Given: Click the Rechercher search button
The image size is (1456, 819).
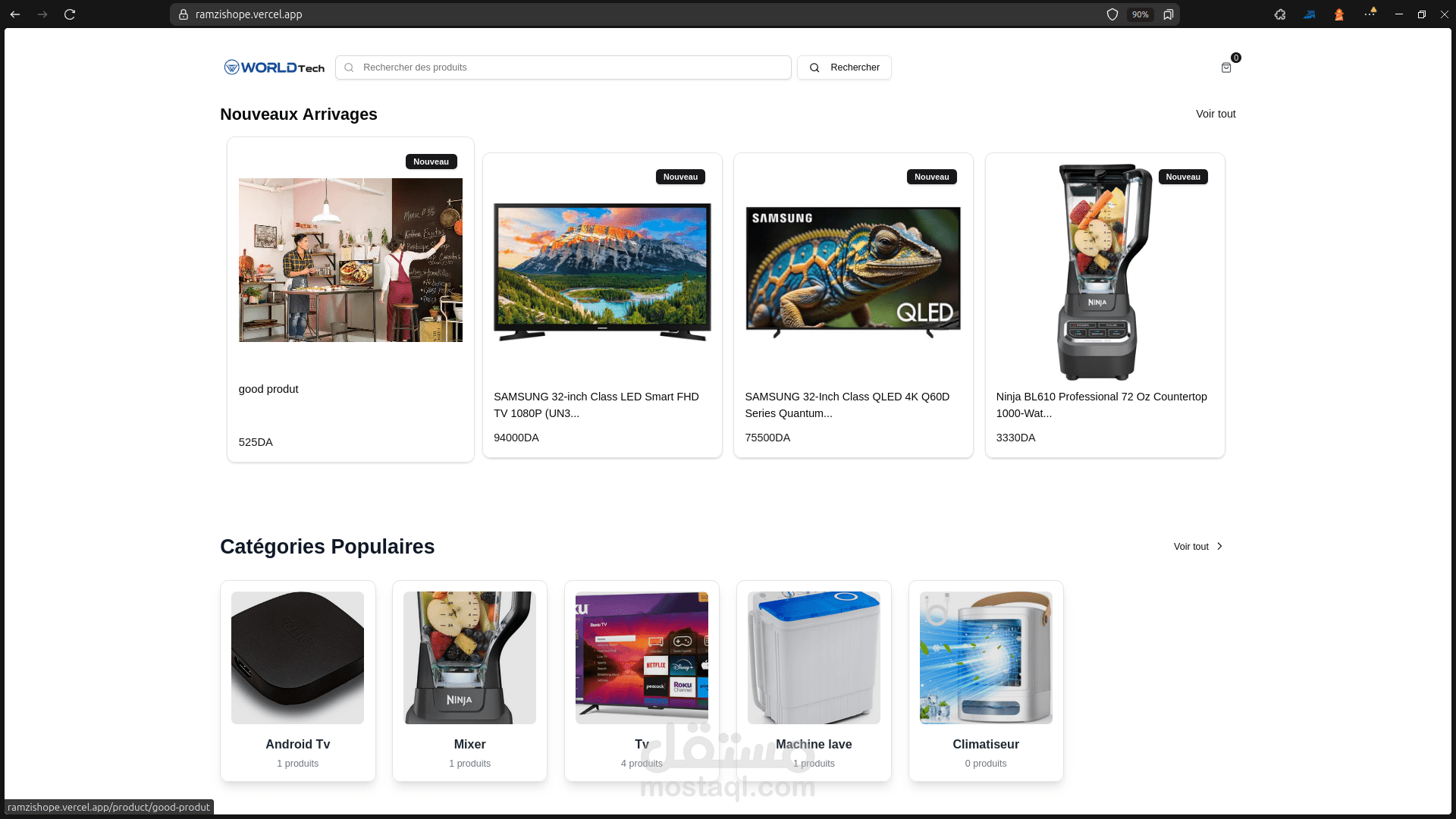Looking at the screenshot, I should coord(844,67).
